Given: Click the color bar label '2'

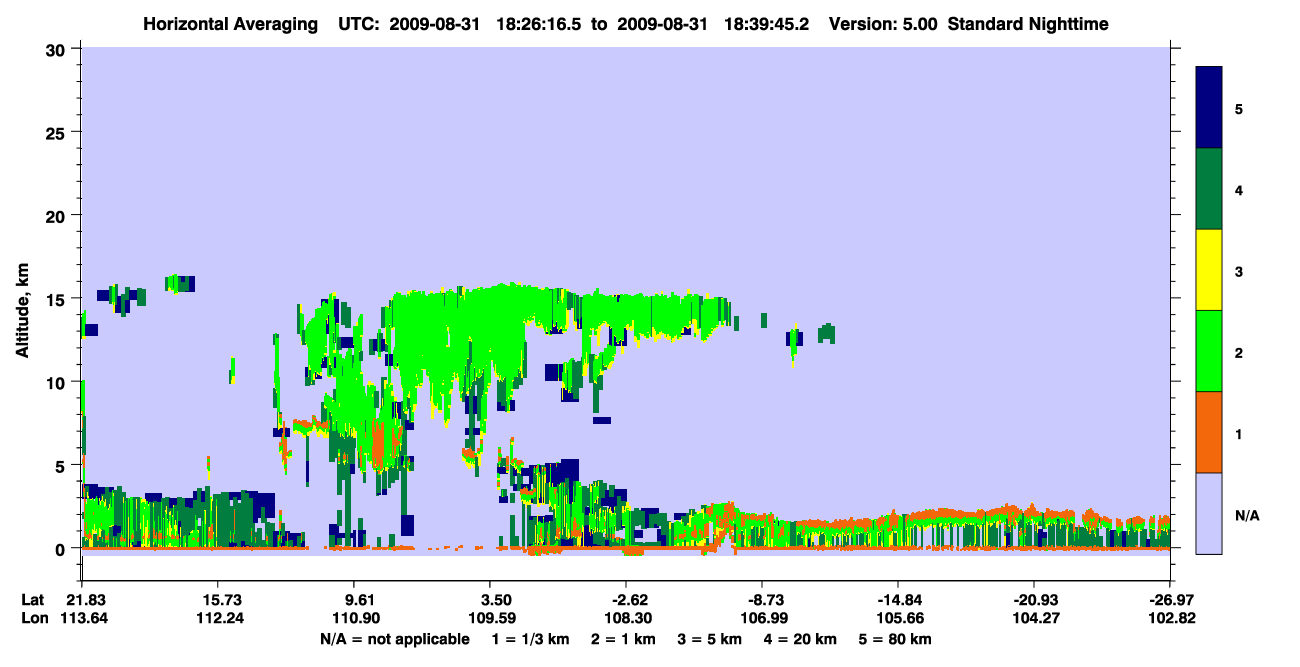Looking at the screenshot, I should pos(1239,352).
